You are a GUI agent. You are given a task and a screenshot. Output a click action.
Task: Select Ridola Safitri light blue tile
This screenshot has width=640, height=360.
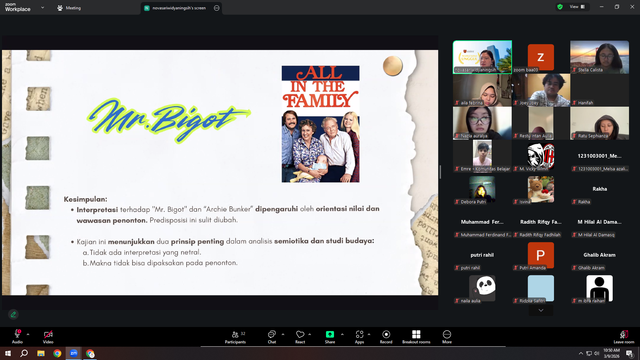(x=541, y=288)
